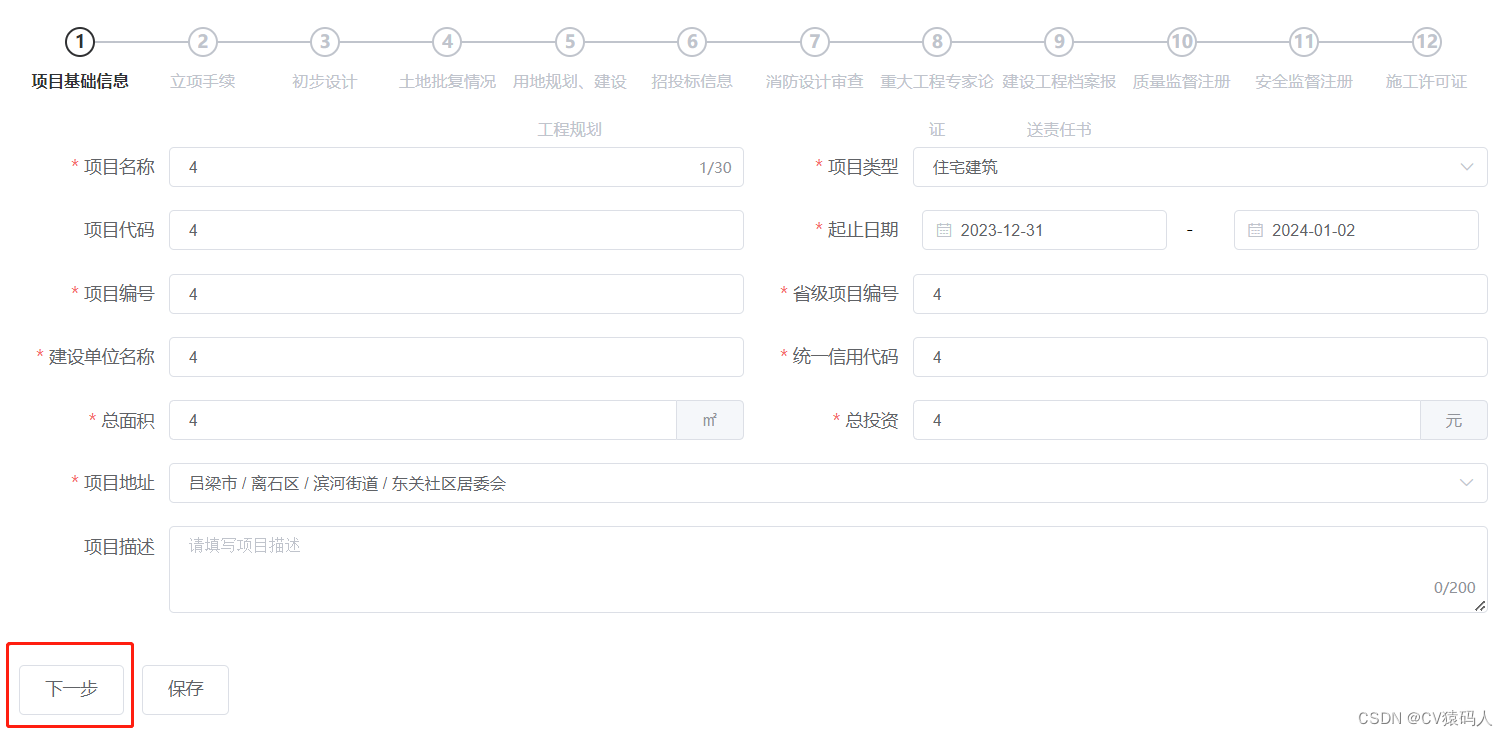Focus the 项目编号 input field
This screenshot has width=1508, height=736.
[x=456, y=294]
